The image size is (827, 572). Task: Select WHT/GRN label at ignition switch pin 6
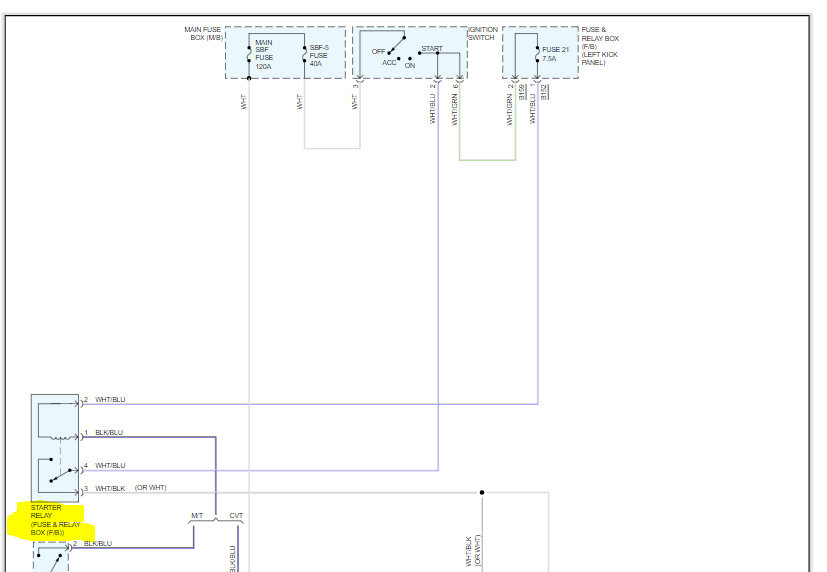tap(454, 110)
